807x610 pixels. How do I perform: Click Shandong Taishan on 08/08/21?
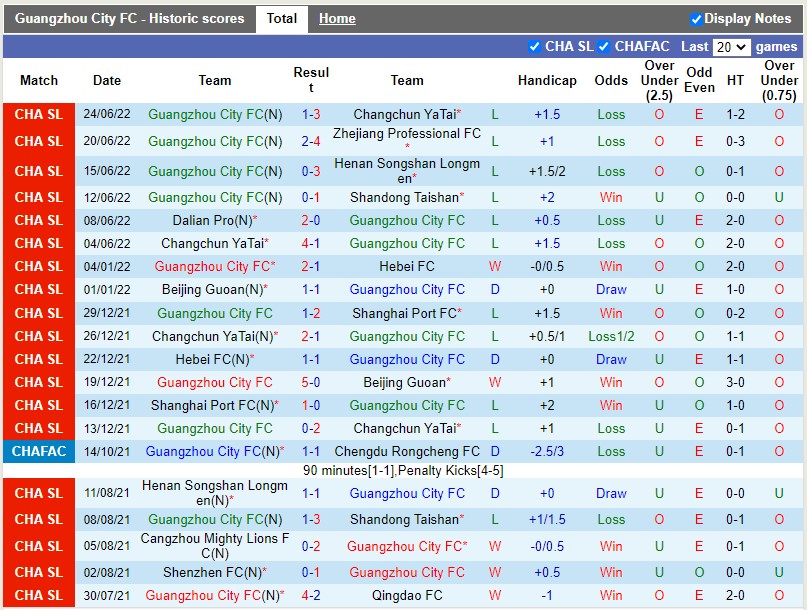tap(407, 519)
